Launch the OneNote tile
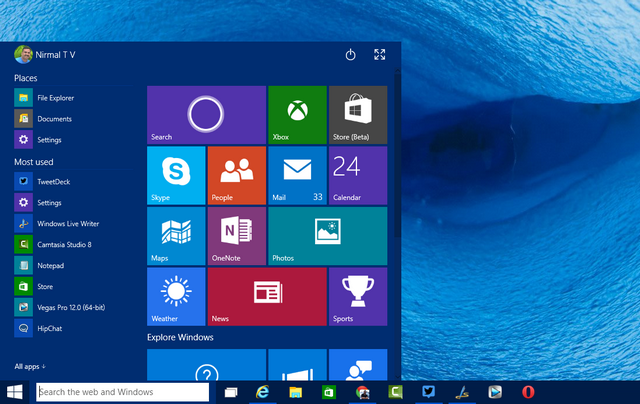Screen dimensions: 640x404 coord(237,236)
